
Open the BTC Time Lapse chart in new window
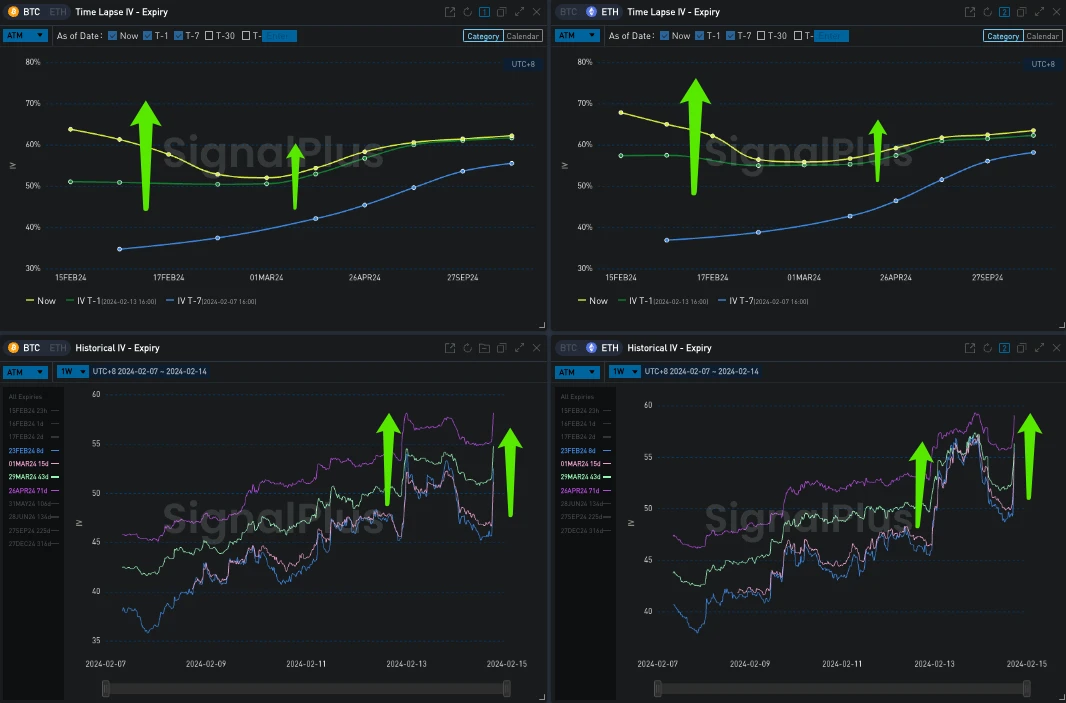450,12
